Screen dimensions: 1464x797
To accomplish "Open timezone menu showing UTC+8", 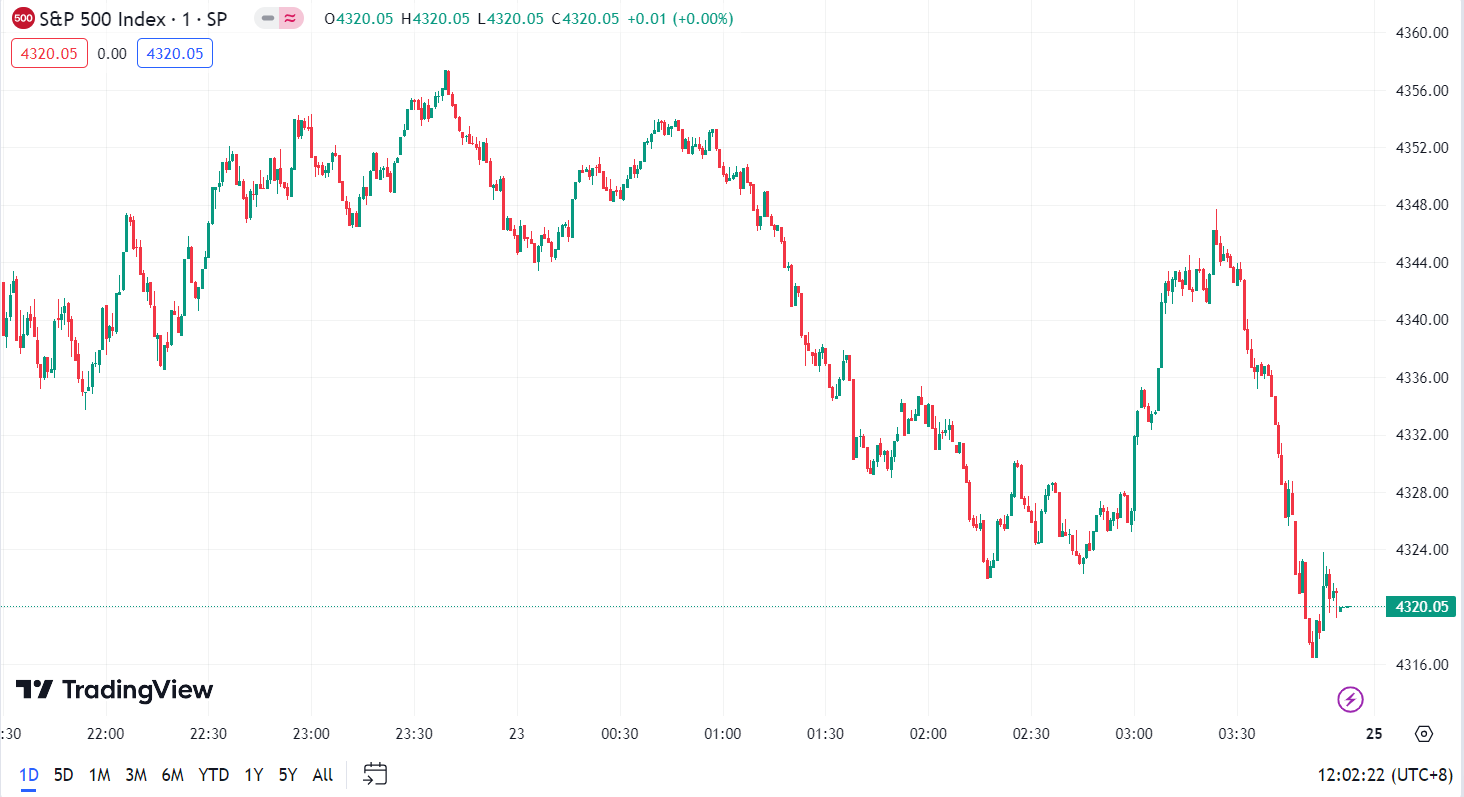I will [x=1385, y=774].
